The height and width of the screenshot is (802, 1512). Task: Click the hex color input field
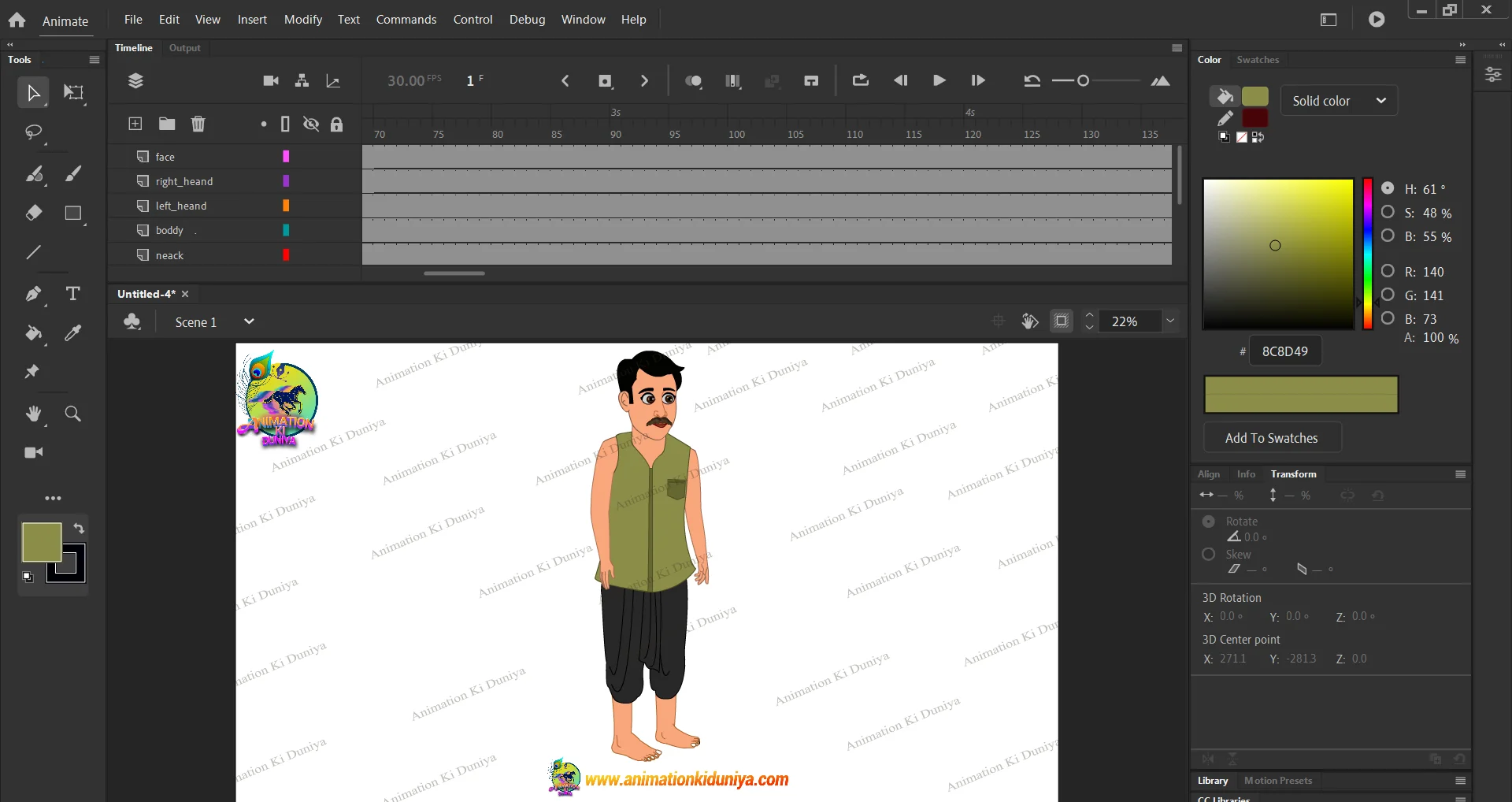tap(1284, 351)
